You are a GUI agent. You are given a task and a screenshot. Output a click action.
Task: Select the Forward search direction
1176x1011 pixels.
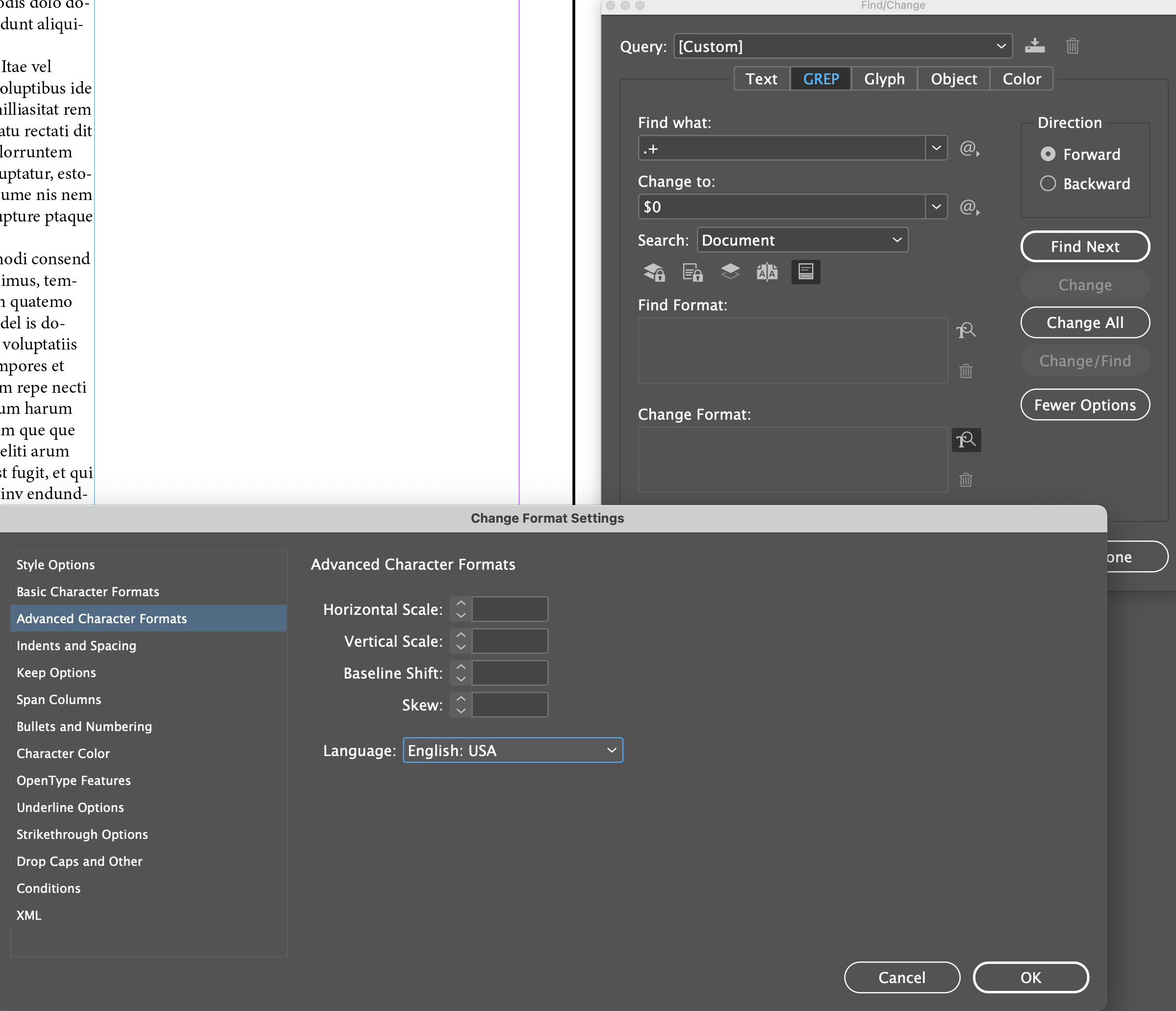click(x=1048, y=154)
